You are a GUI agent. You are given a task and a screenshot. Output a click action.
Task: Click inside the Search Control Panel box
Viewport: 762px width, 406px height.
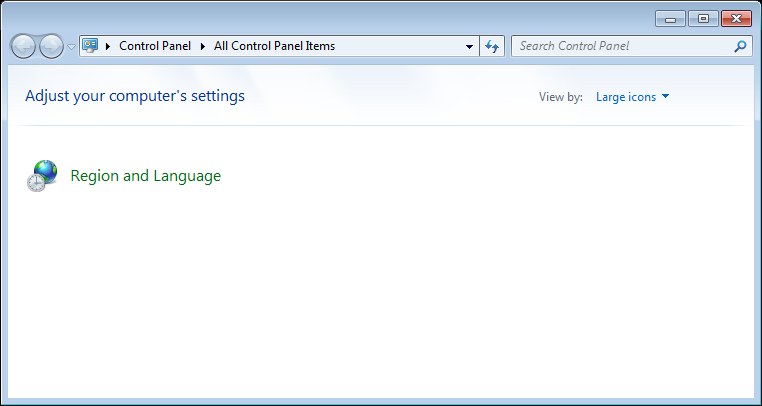620,46
